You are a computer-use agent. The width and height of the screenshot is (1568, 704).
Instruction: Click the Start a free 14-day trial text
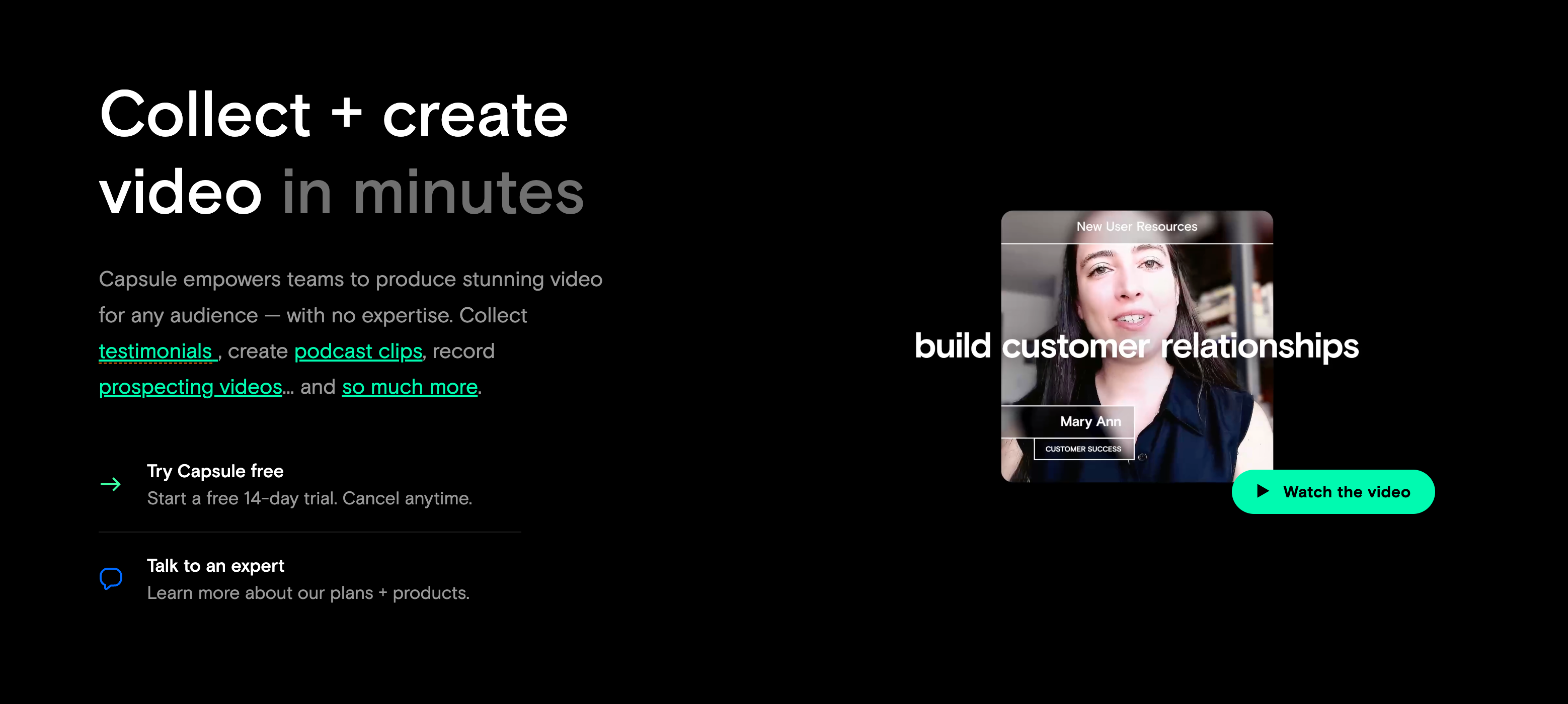coord(309,498)
